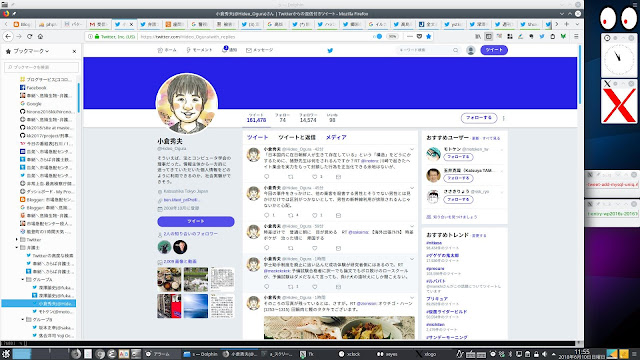
Task: Click the tweet button under profile bio
Action: coord(196,221)
